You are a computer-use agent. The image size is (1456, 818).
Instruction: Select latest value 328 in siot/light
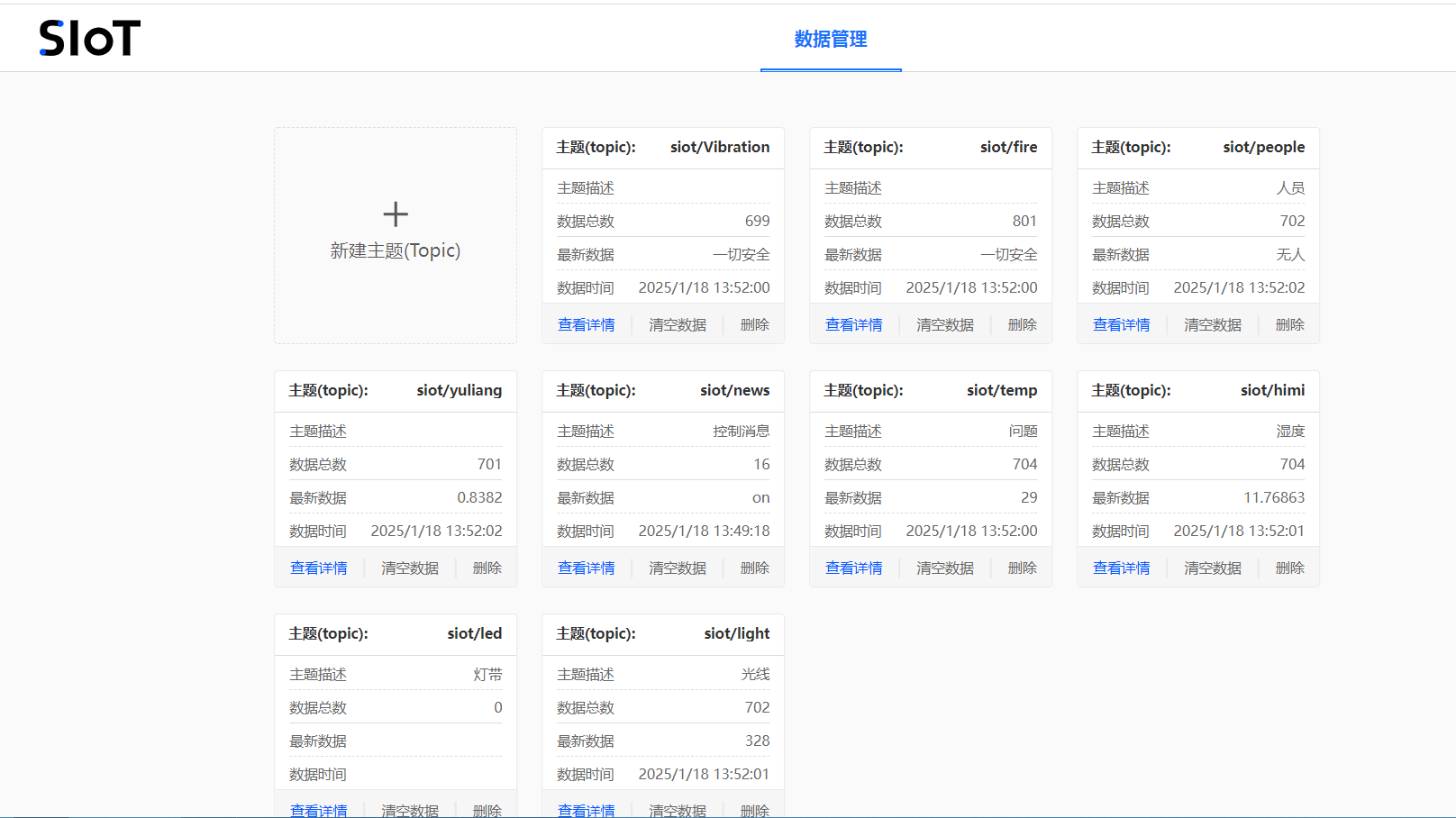click(x=758, y=741)
